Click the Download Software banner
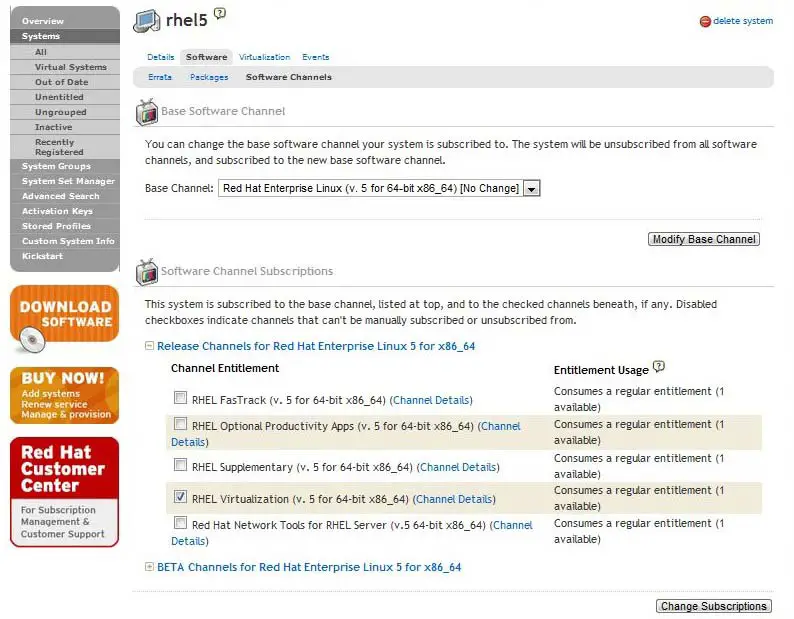Screen dimensions: 794x619 [x=64, y=319]
